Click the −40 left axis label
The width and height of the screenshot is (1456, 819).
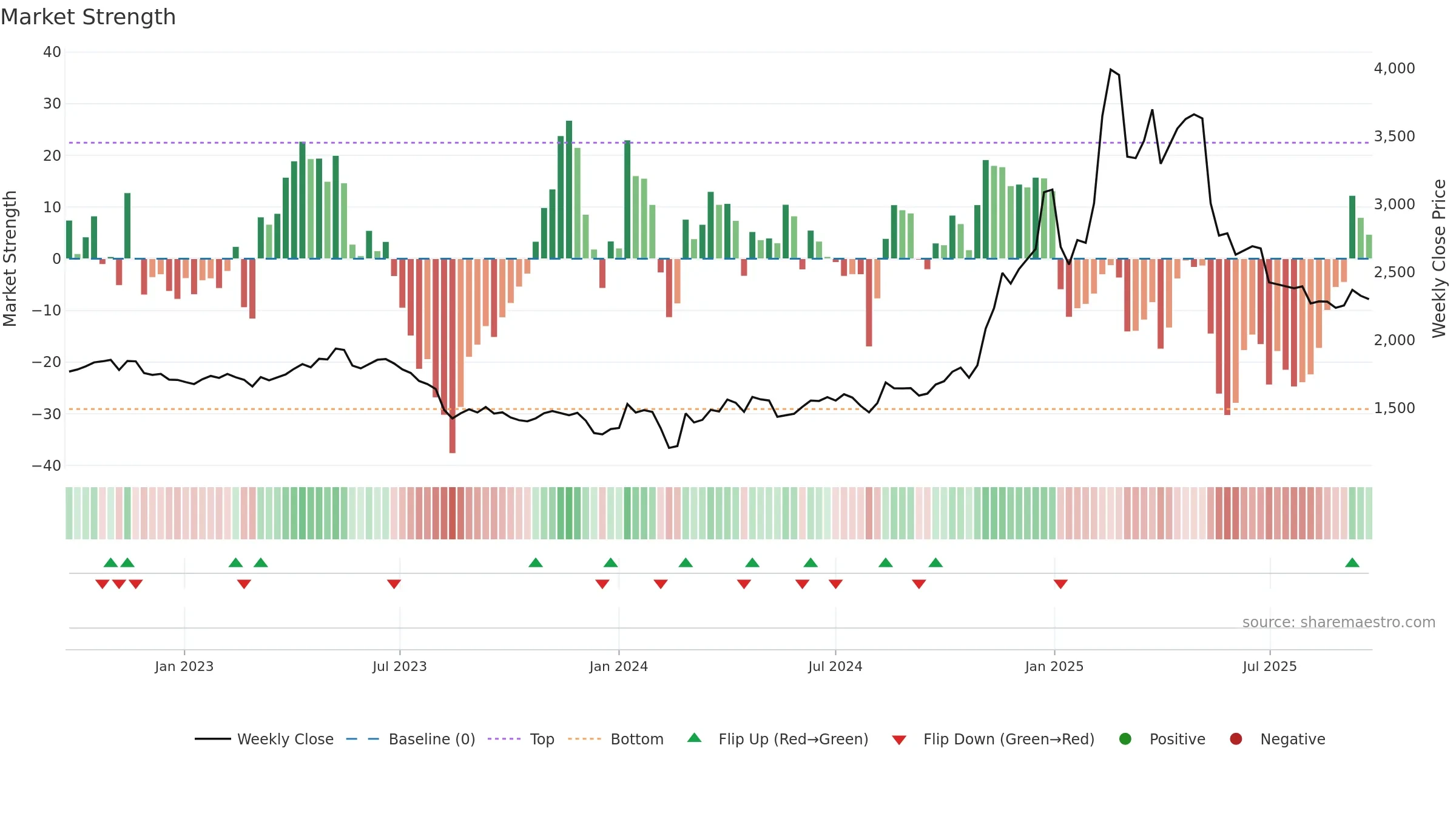point(47,466)
